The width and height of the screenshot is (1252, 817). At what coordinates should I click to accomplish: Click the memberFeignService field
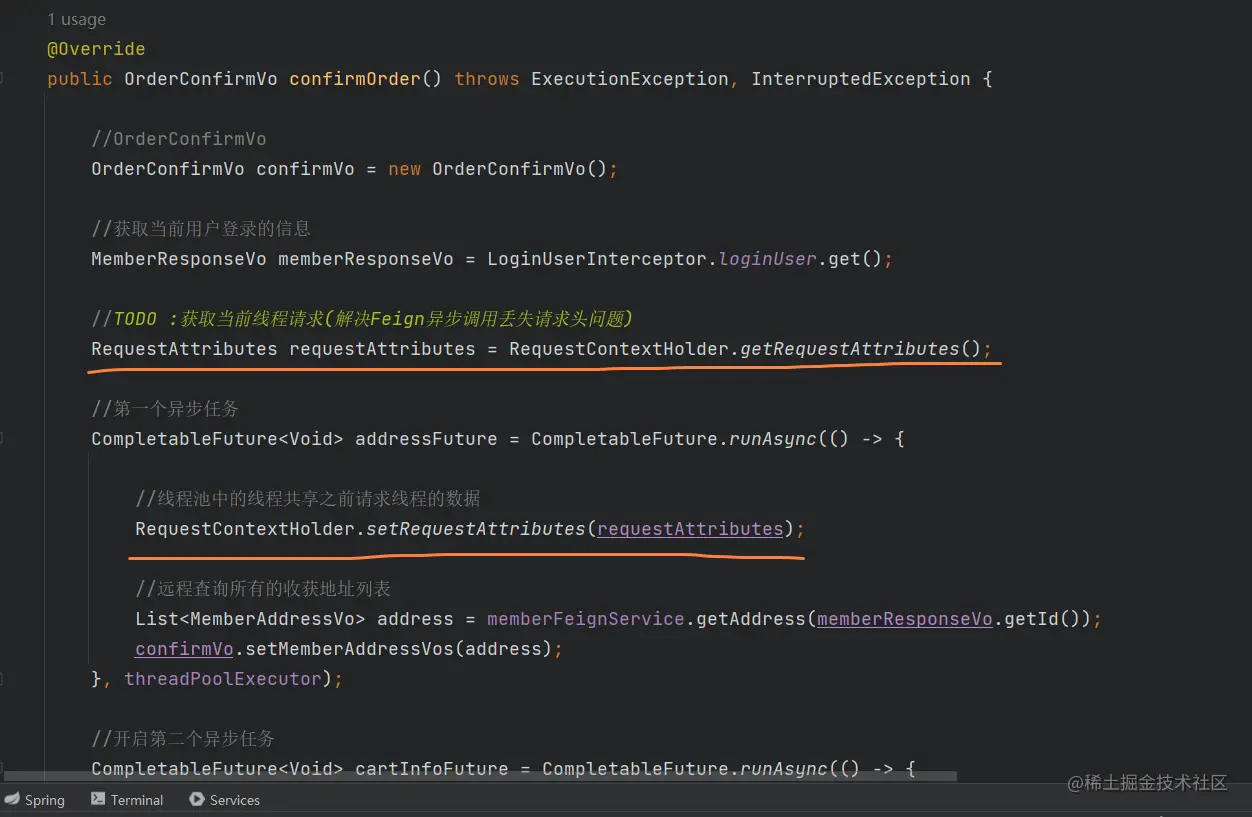click(x=586, y=619)
